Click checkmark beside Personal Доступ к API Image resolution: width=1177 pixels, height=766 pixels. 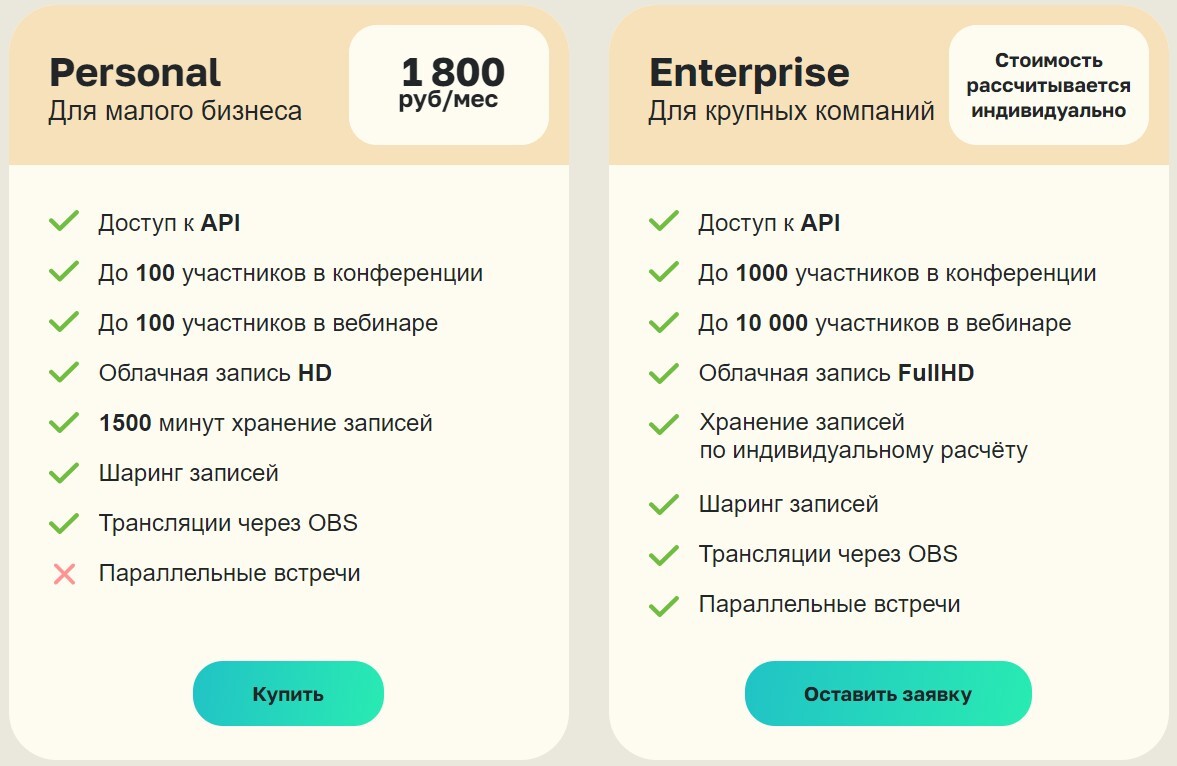(x=64, y=222)
